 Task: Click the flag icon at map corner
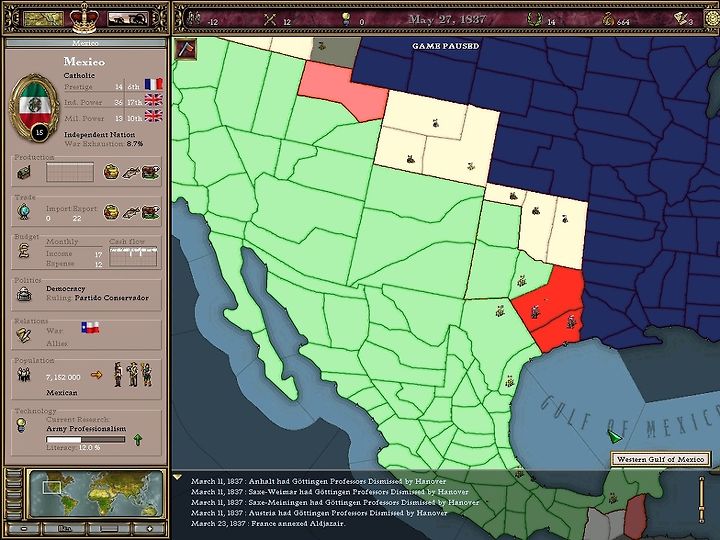[x=186, y=49]
